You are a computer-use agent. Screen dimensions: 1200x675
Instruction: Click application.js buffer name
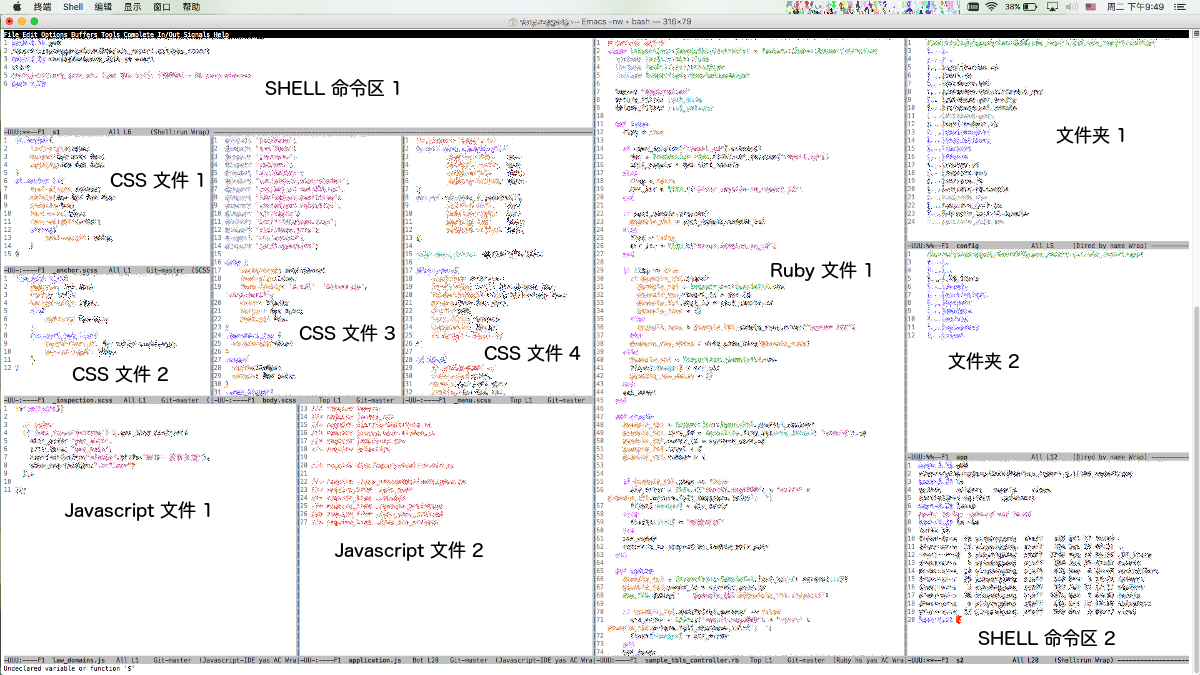pyautogui.click(x=376, y=660)
